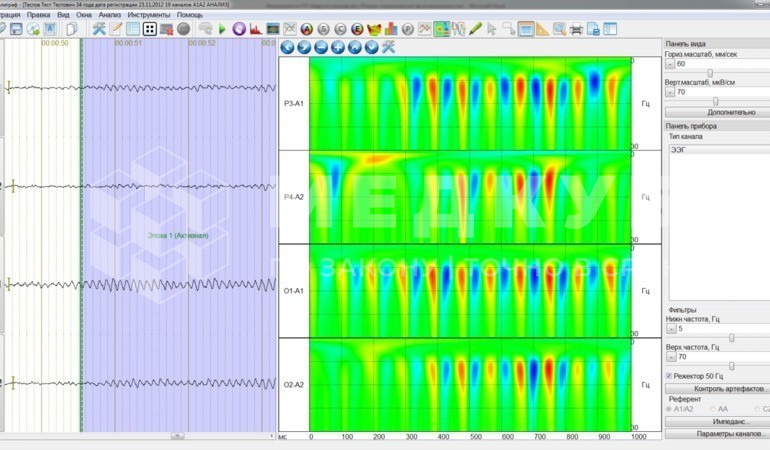Click the blue plus button in wavelet panel
This screenshot has height=450, width=770.
click(x=338, y=47)
